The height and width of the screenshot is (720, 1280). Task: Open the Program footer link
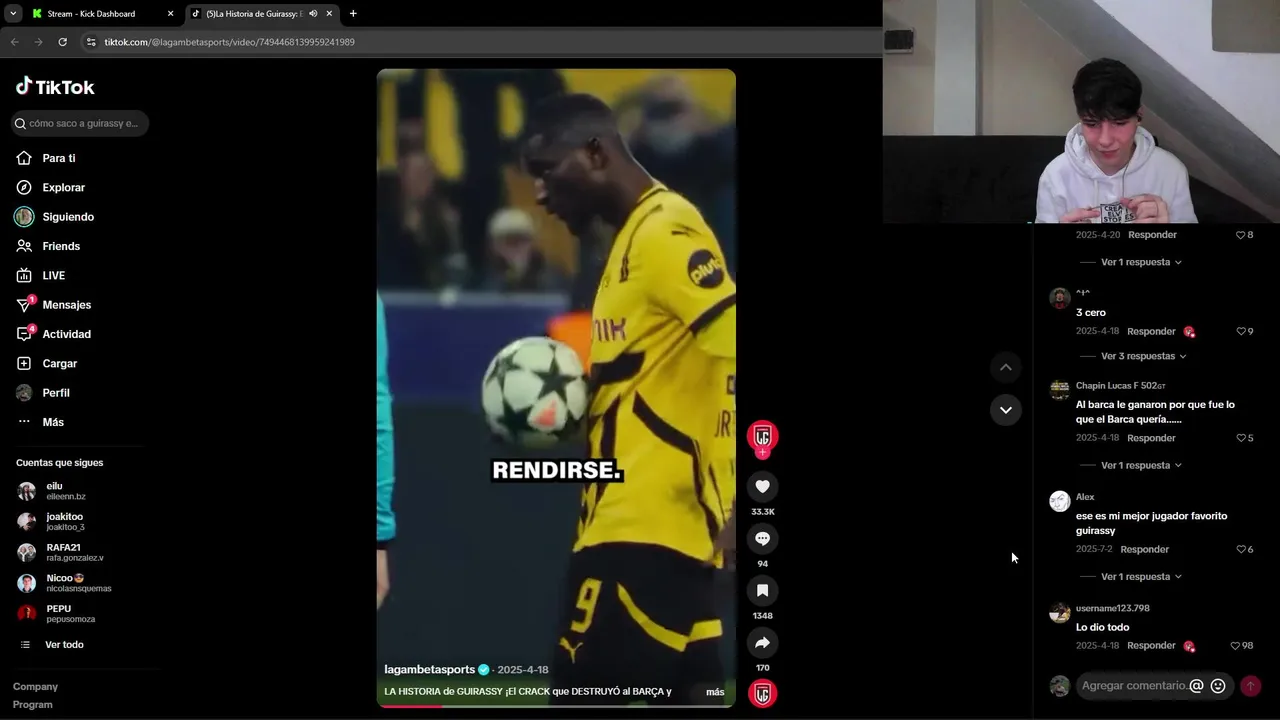tap(32, 705)
